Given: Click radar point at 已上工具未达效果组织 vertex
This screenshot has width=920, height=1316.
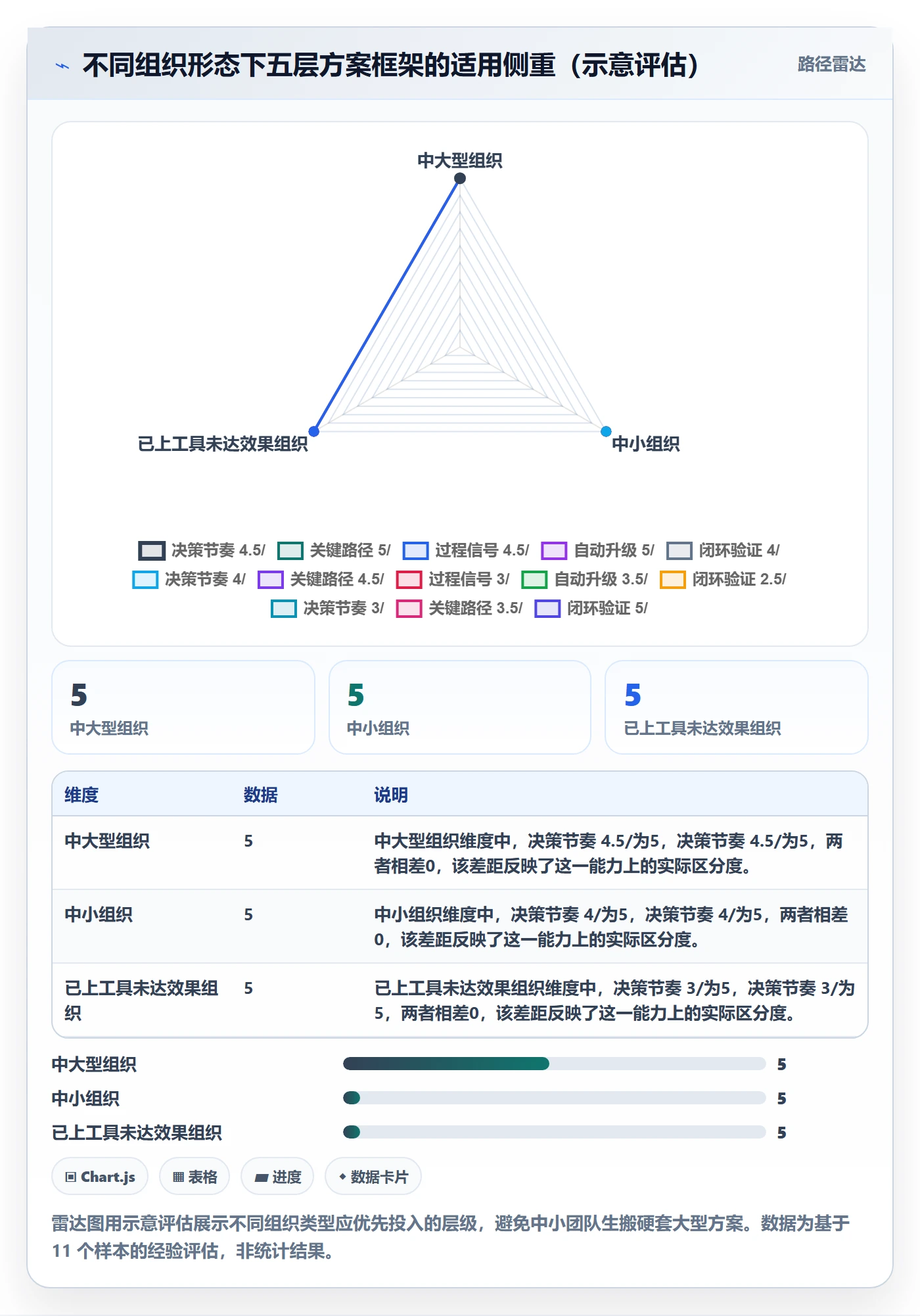Looking at the screenshot, I should click(x=314, y=431).
